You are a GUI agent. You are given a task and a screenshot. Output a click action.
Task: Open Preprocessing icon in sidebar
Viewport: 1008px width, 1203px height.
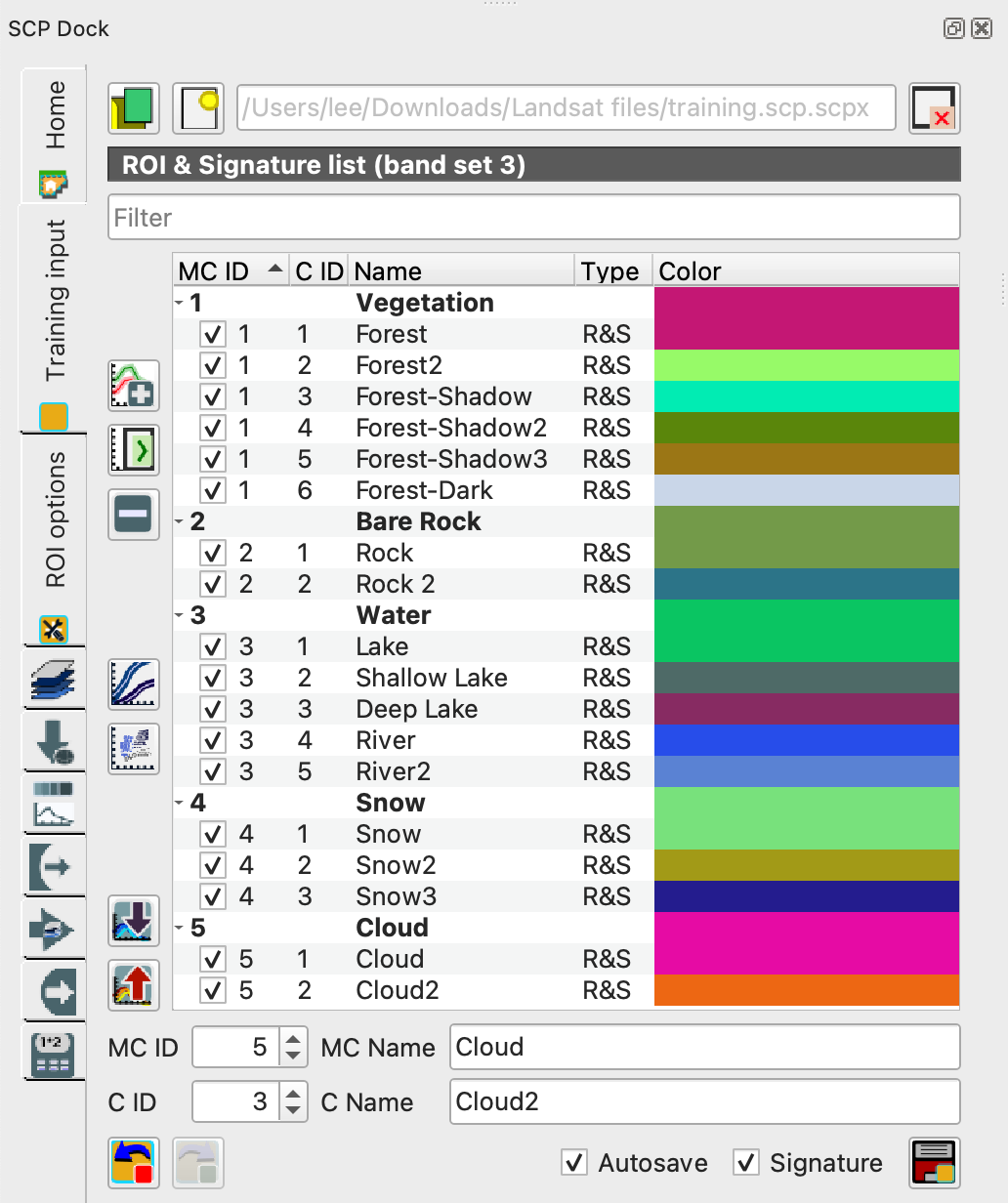[x=53, y=865]
